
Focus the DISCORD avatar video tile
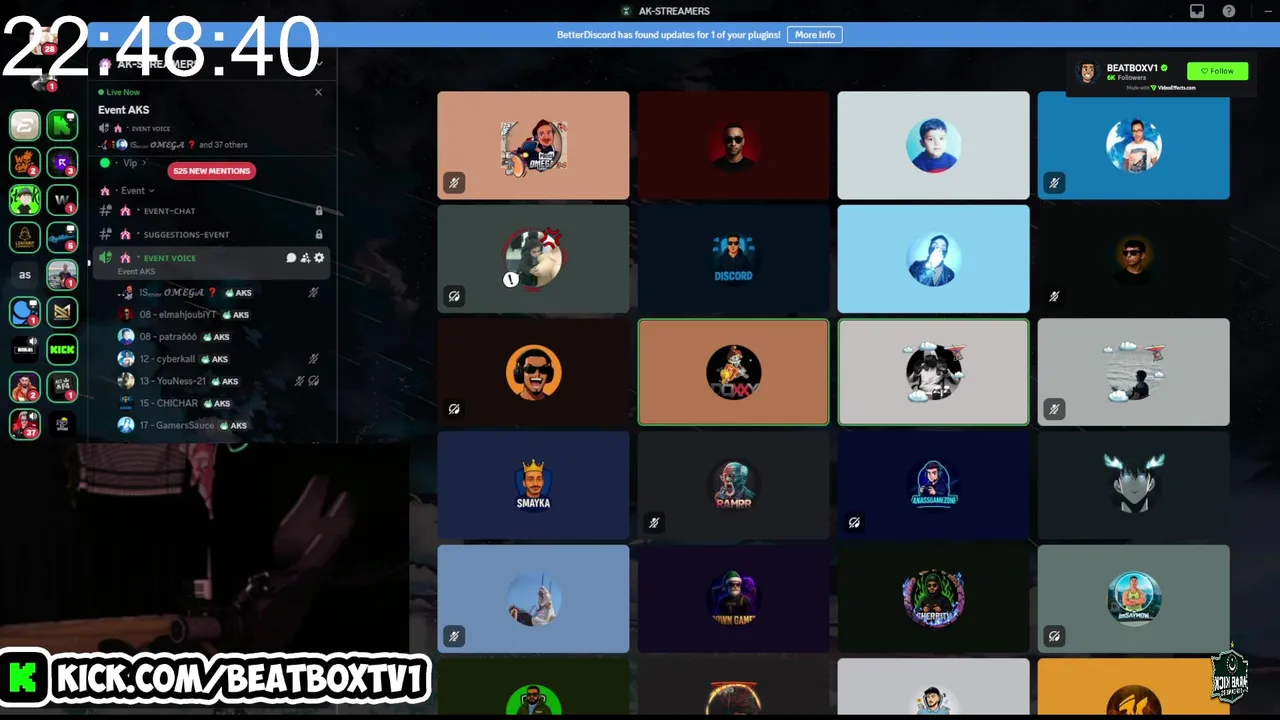pyautogui.click(x=733, y=259)
